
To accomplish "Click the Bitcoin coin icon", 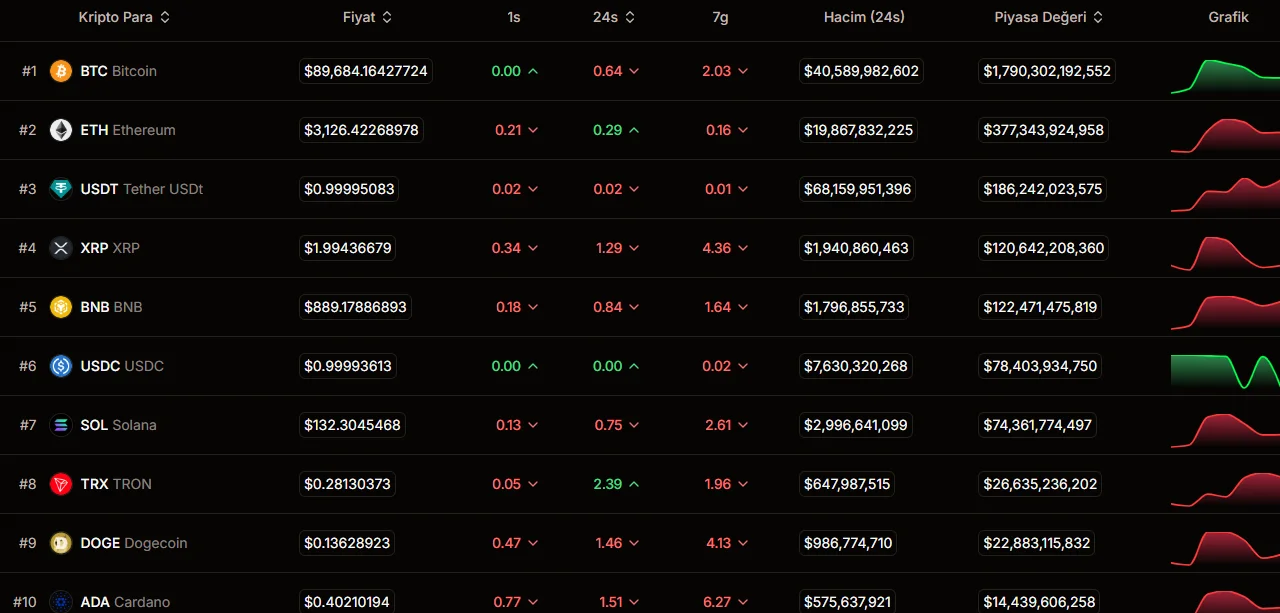I will (x=61, y=71).
